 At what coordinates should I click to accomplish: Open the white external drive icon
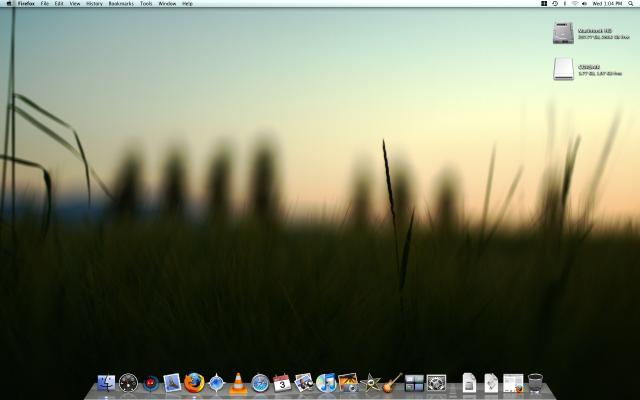(564, 68)
